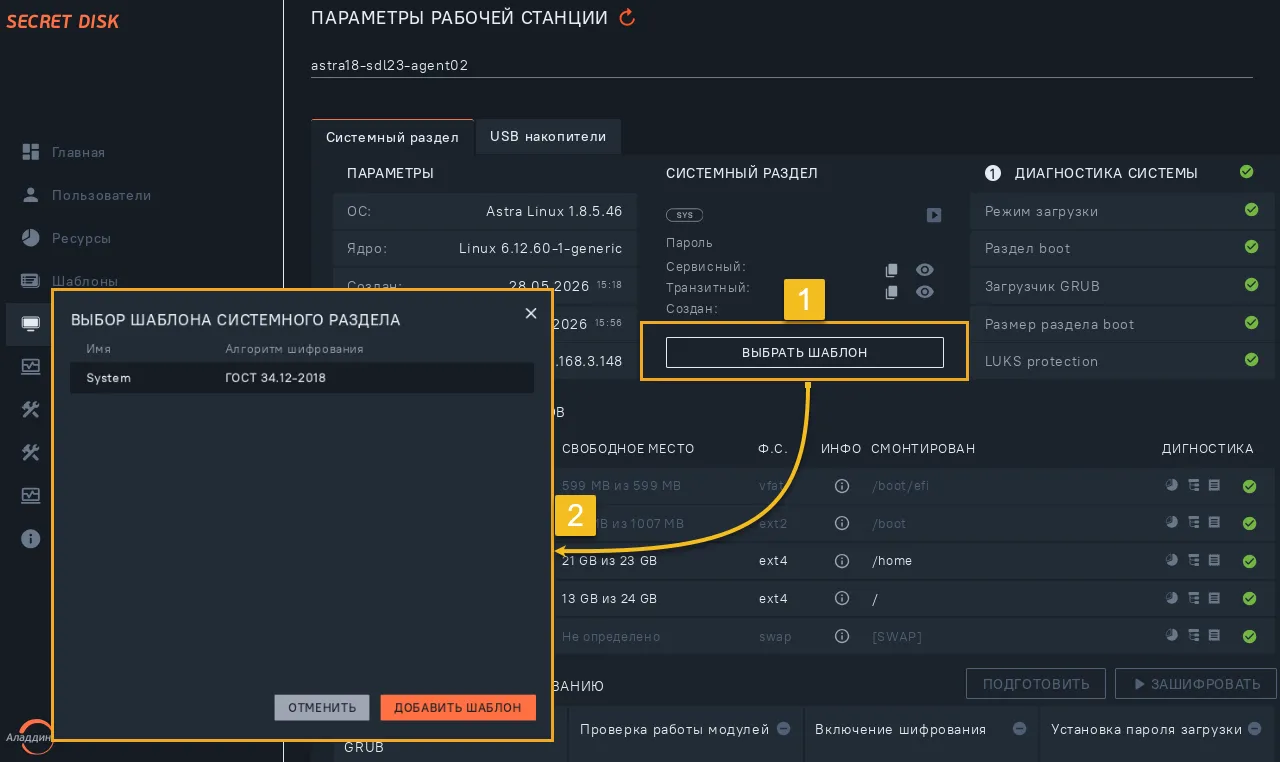Viewport: 1280px width, 762px height.
Task: Click the Режим загрузки diagnostic row
Action: (1122, 211)
